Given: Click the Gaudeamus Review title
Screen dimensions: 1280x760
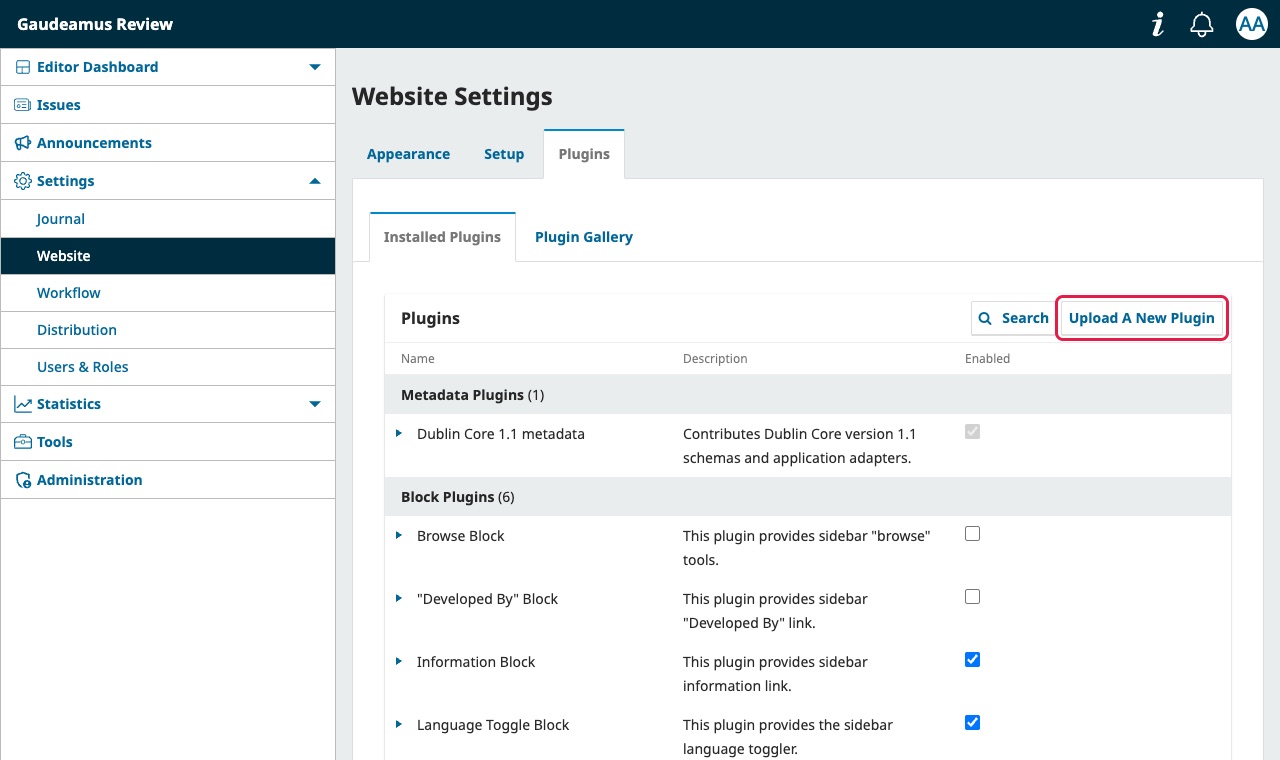Looking at the screenshot, I should (x=95, y=24).
